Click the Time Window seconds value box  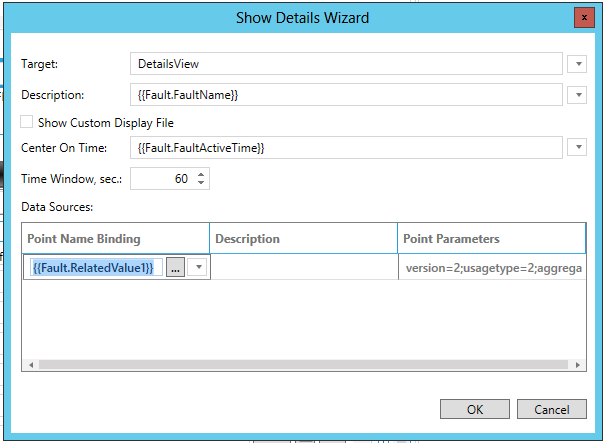point(162,179)
